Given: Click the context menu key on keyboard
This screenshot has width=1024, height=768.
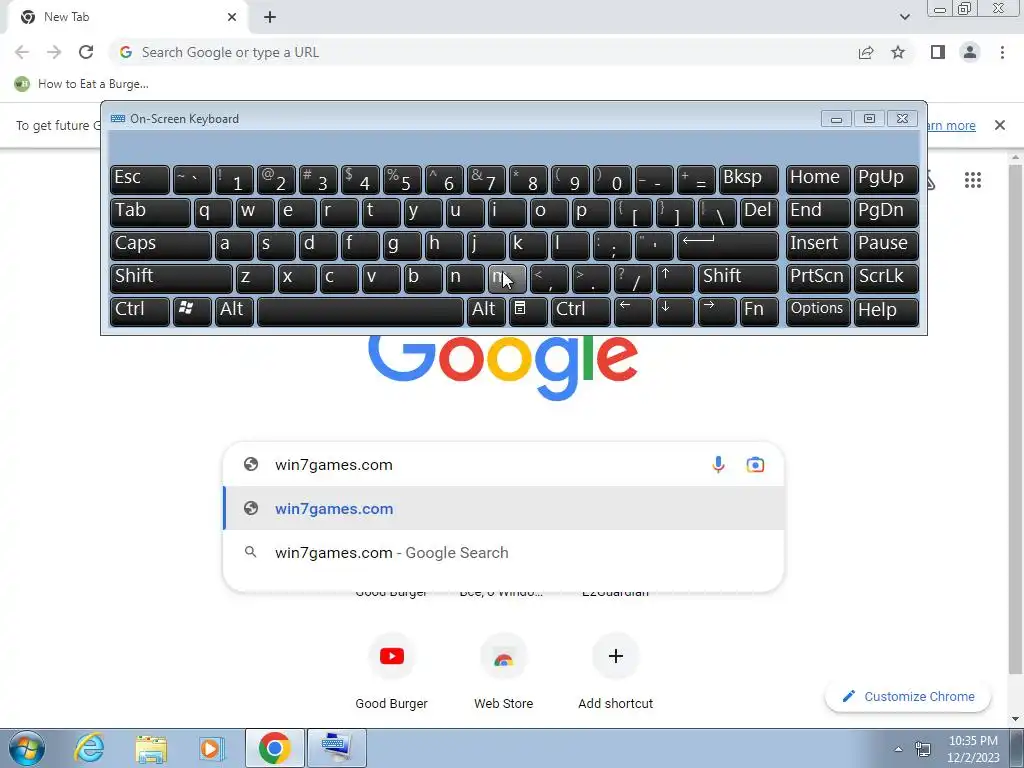Looking at the screenshot, I should [x=528, y=311].
